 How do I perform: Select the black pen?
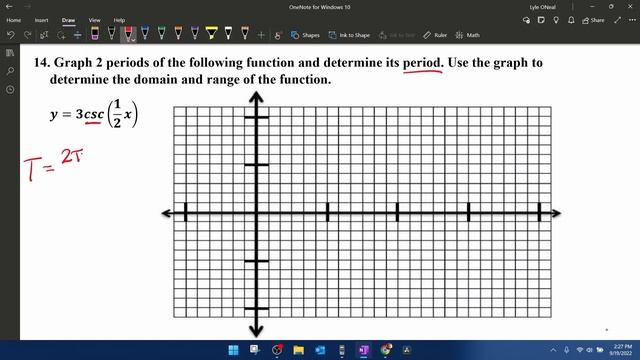pos(111,33)
